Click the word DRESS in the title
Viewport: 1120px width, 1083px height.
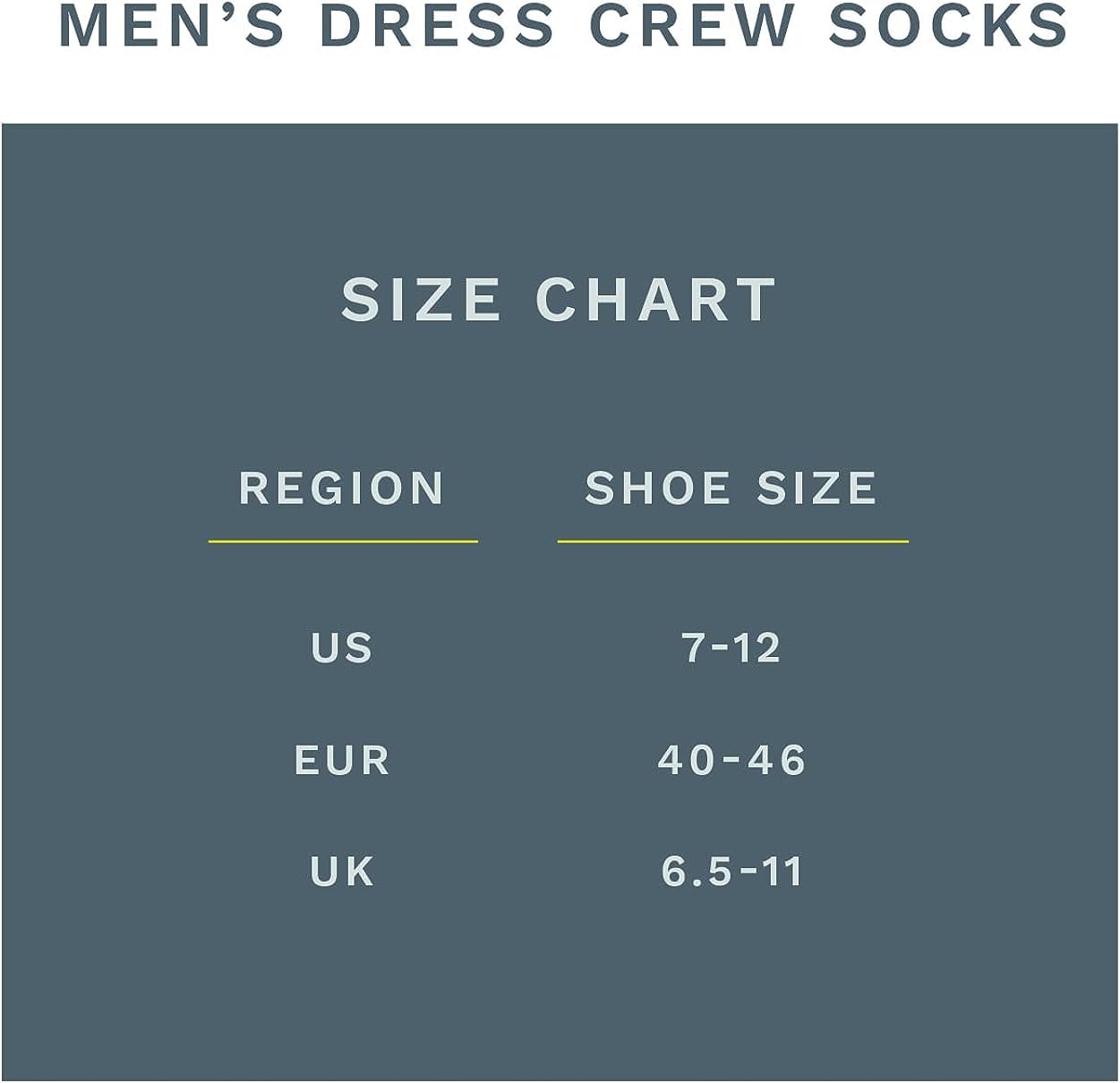coord(437,26)
